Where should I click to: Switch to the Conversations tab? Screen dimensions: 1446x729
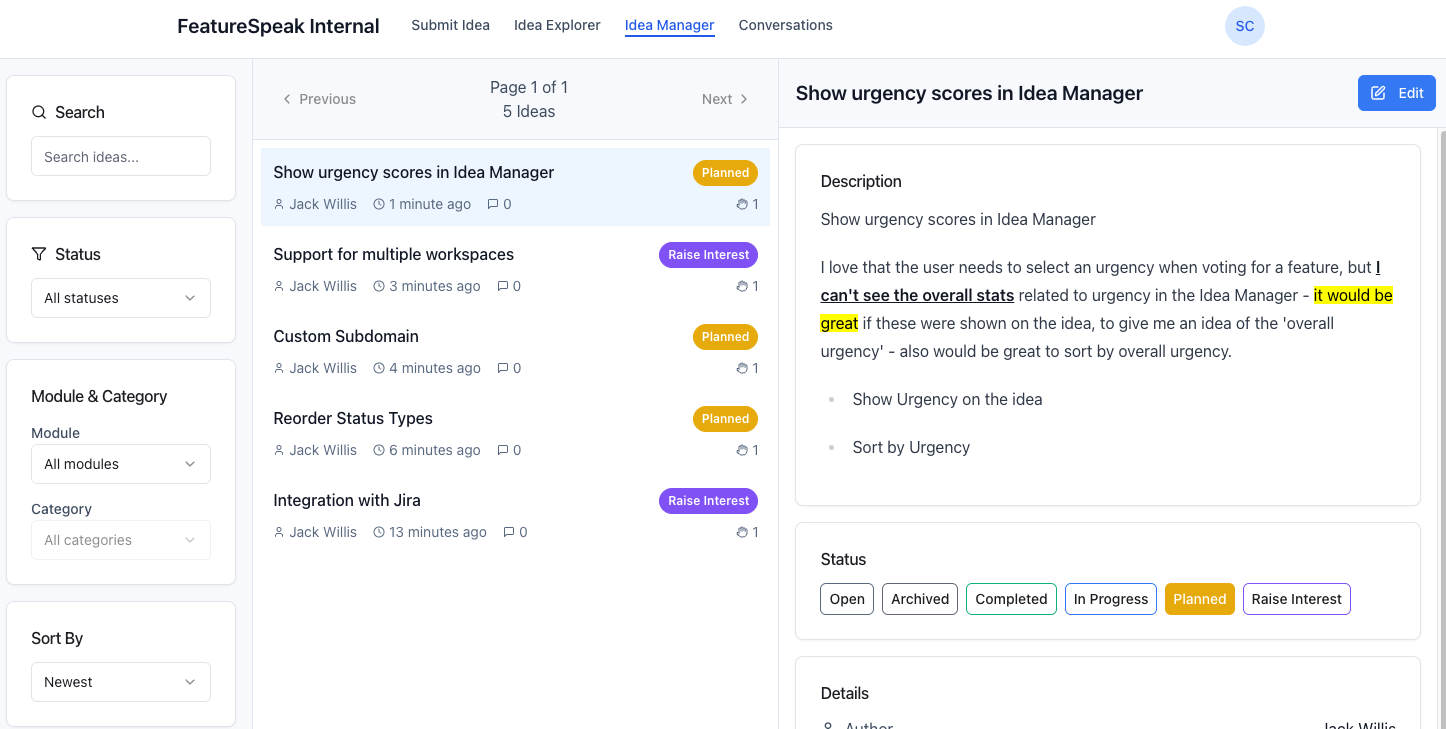point(785,25)
